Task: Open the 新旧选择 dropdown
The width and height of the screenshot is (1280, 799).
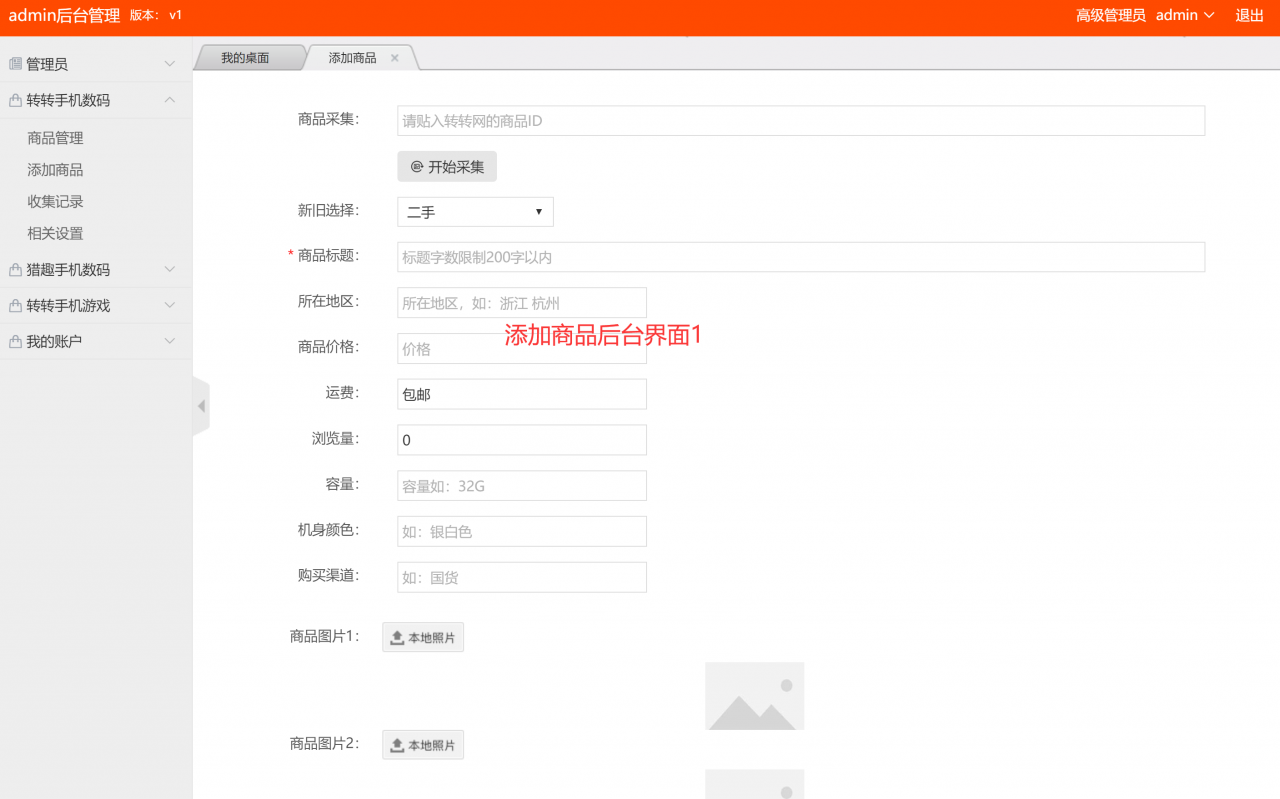Action: 475,212
